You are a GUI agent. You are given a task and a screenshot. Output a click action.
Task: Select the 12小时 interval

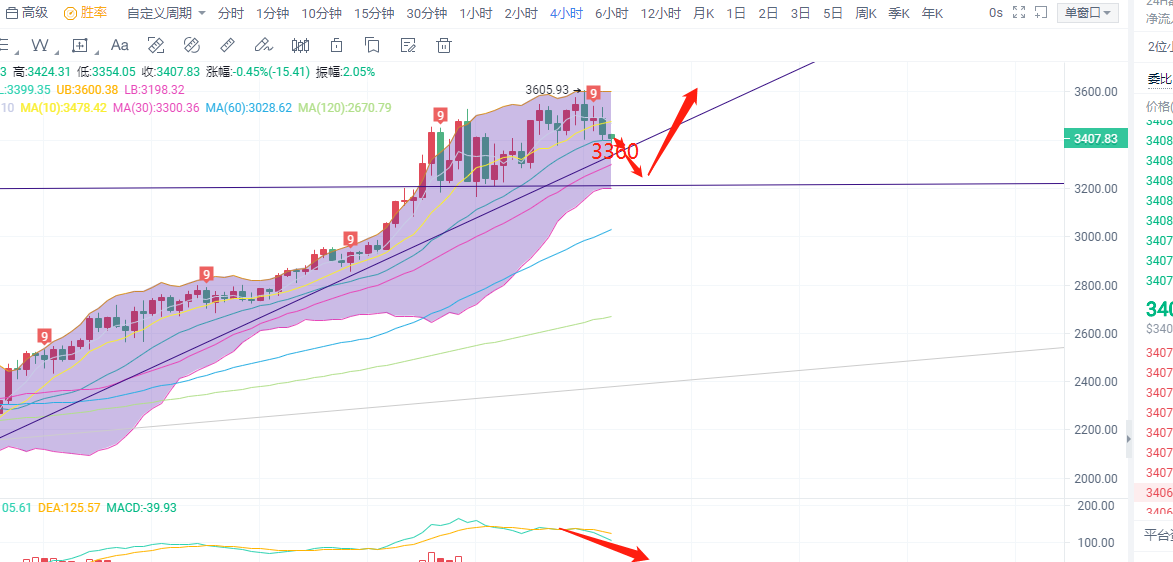661,13
